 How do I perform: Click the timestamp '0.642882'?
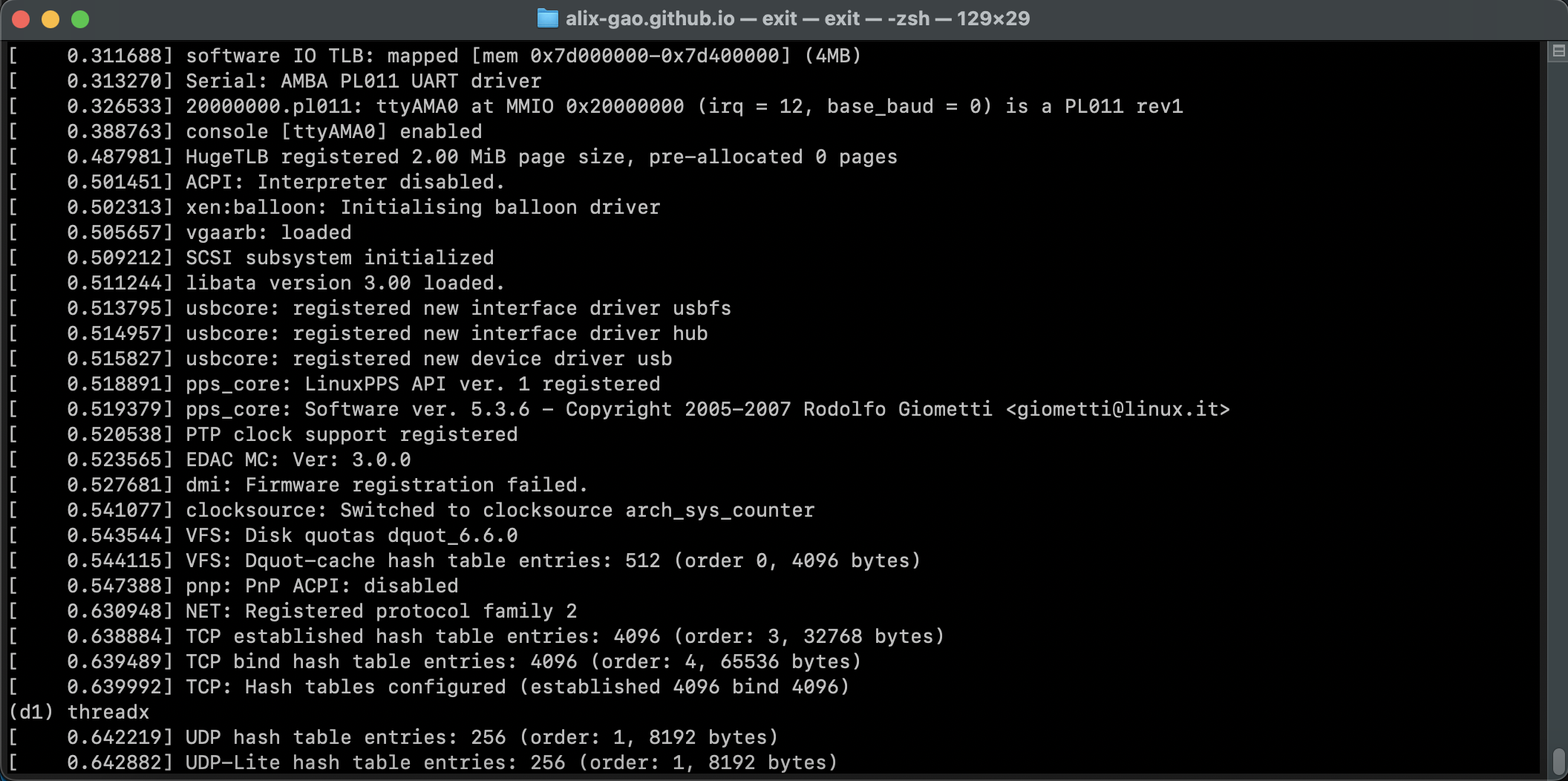click(114, 762)
